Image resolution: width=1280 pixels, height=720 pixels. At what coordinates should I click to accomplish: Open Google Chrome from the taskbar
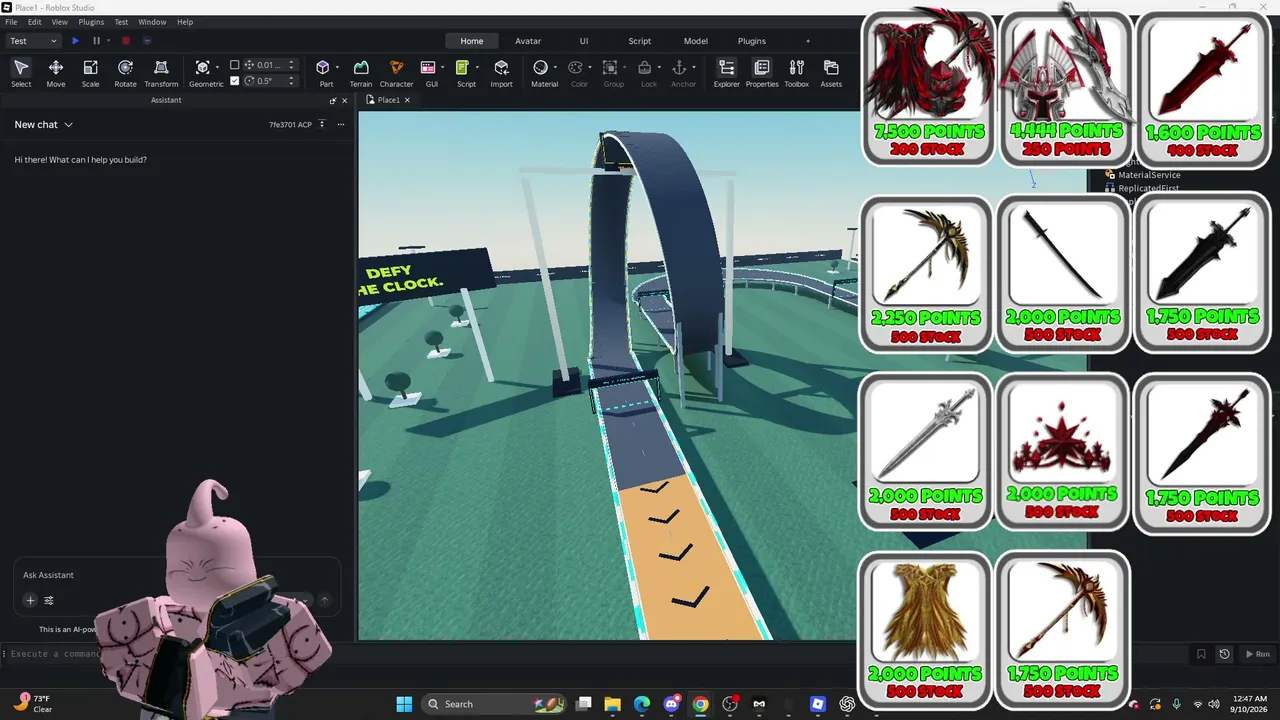point(701,704)
